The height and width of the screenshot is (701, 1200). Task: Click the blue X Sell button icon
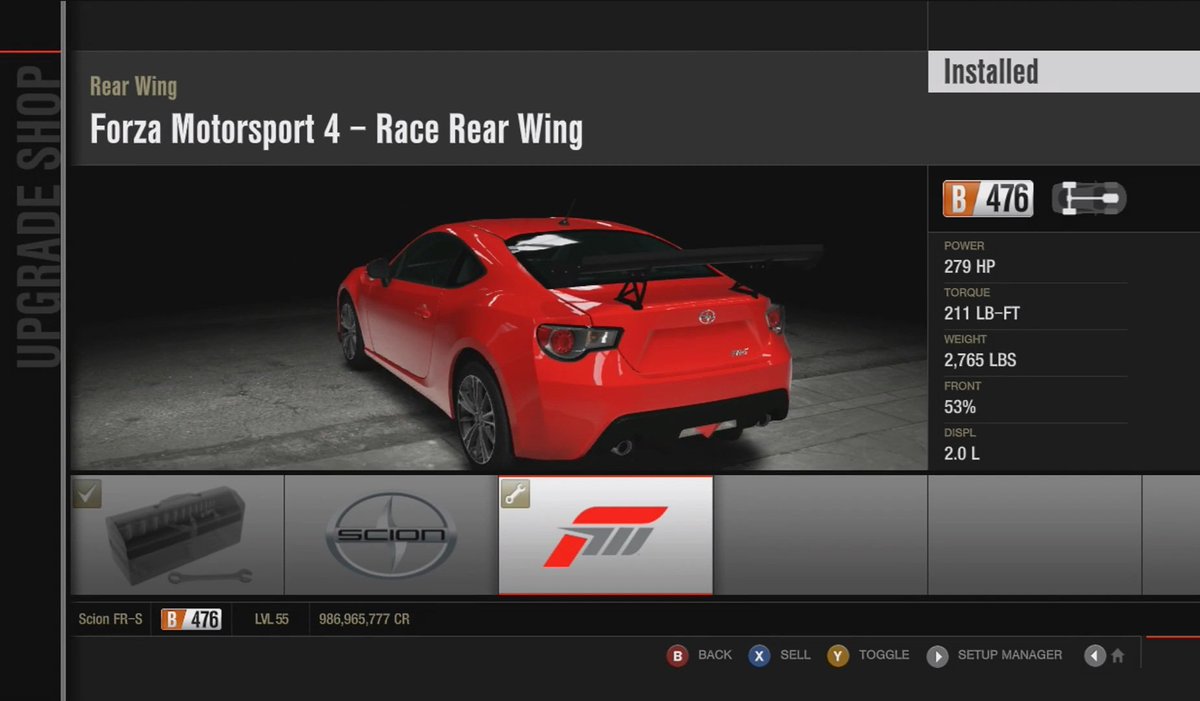point(760,656)
